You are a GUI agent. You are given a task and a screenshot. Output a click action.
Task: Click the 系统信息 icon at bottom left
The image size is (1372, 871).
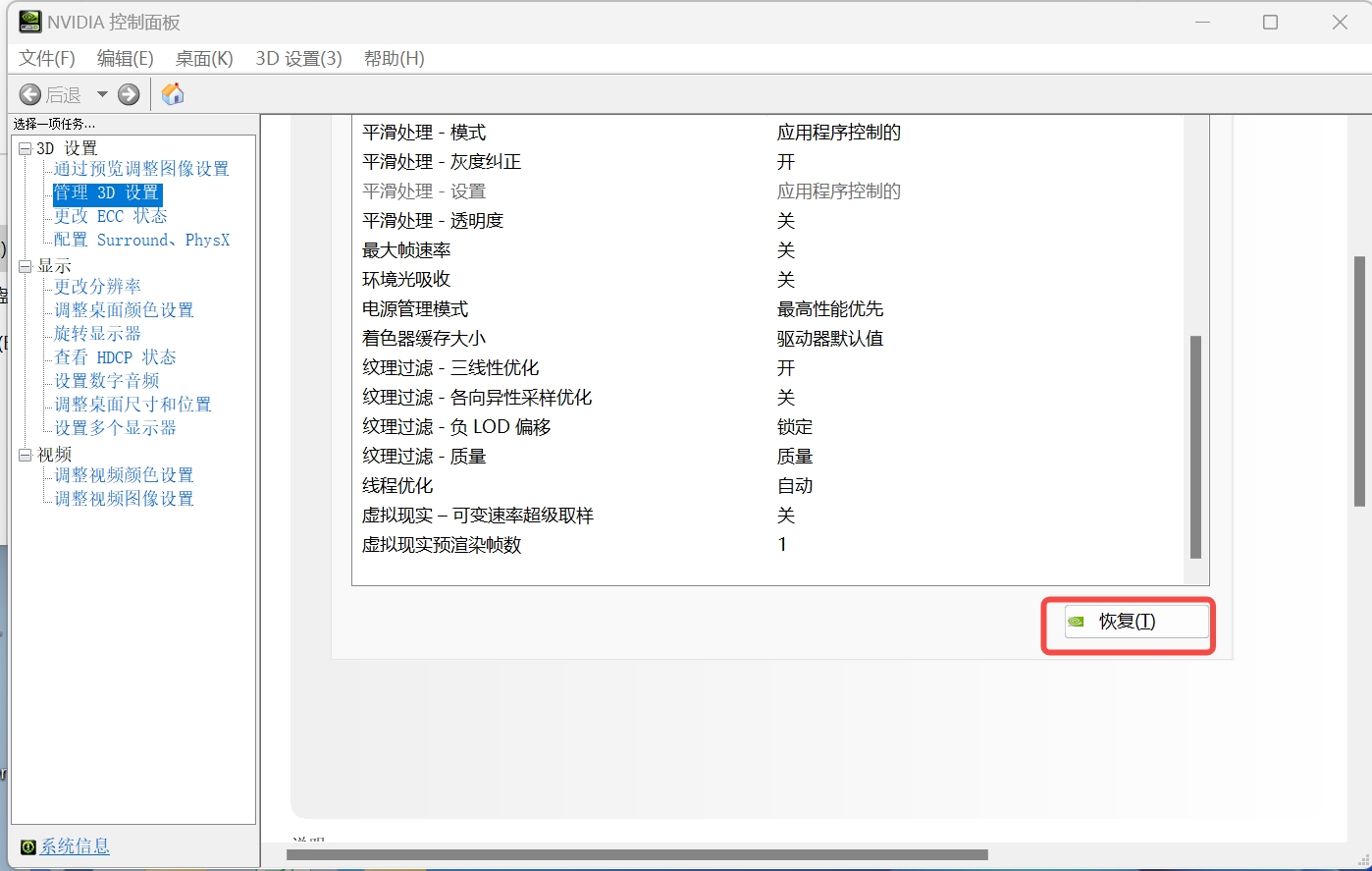[28, 846]
